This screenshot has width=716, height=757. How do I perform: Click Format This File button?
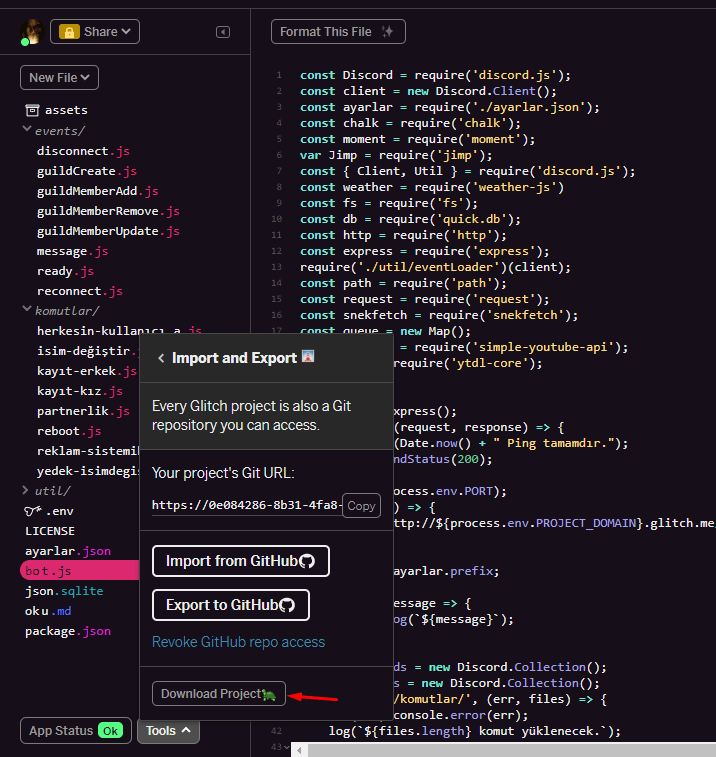[x=338, y=32]
